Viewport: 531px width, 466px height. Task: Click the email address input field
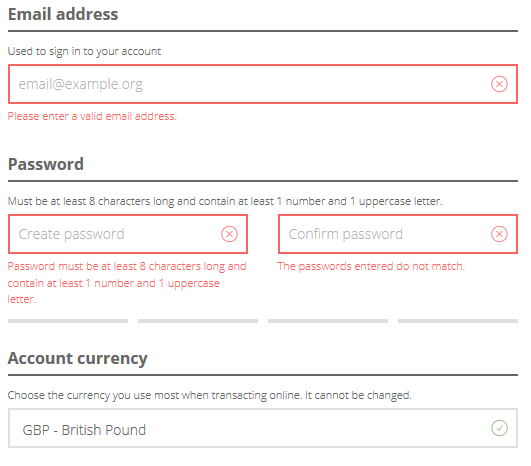263,84
